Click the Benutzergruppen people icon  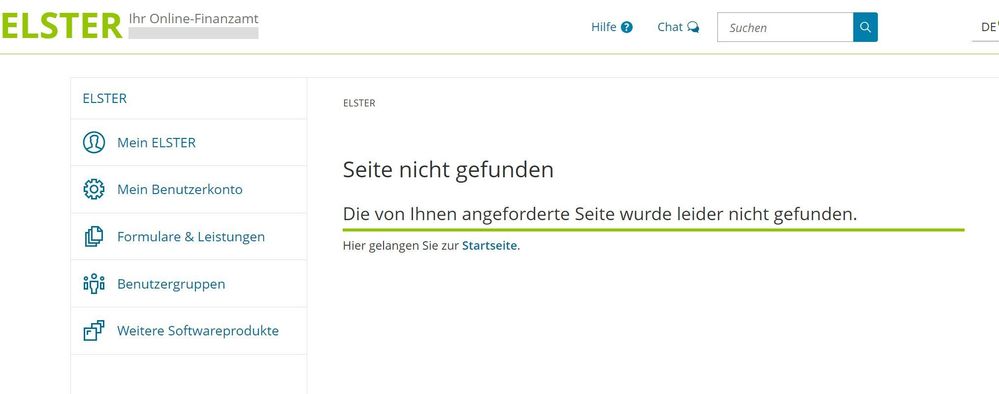(94, 284)
